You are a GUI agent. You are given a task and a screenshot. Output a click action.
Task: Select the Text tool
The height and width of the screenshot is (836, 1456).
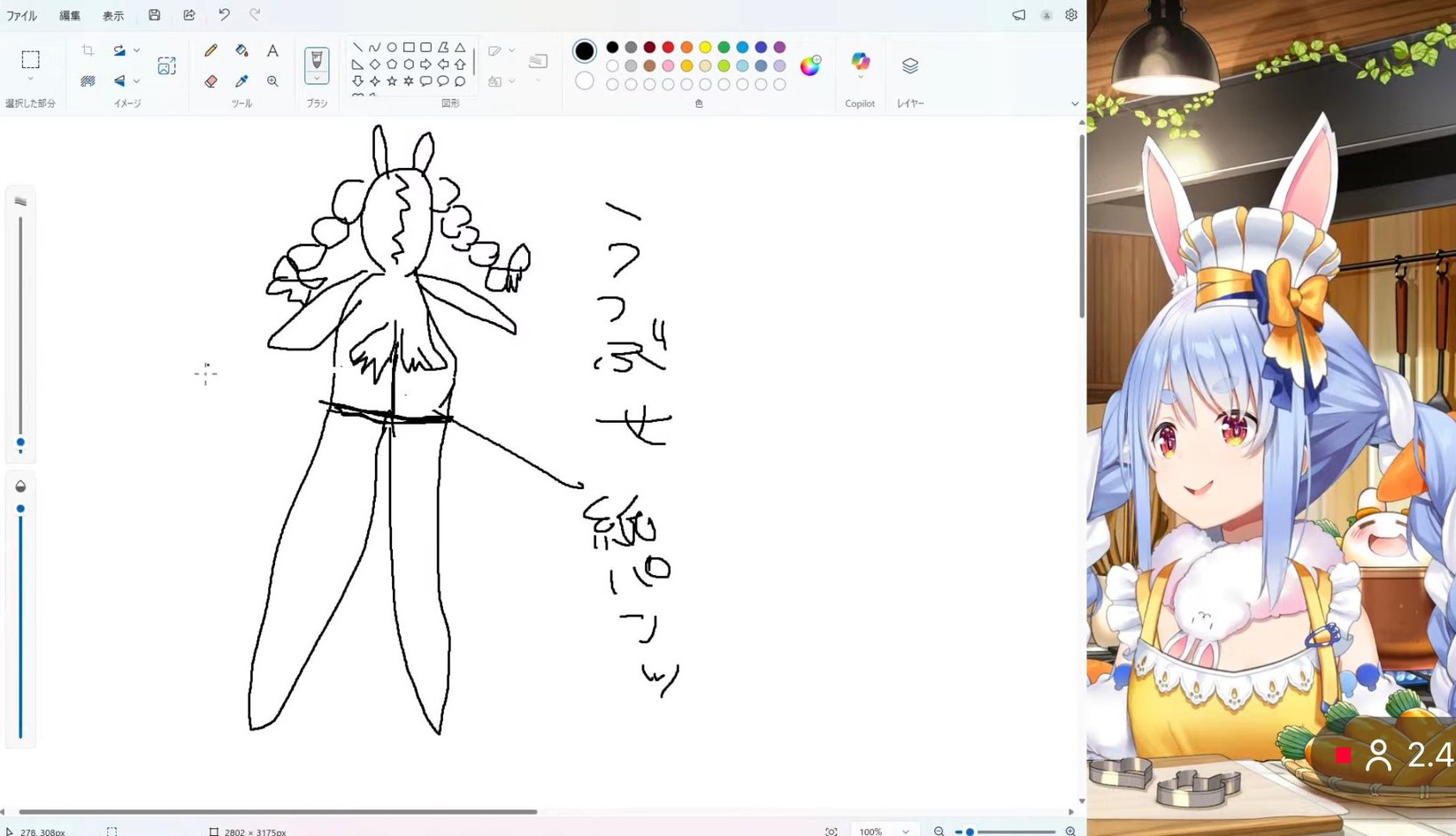pyautogui.click(x=272, y=50)
